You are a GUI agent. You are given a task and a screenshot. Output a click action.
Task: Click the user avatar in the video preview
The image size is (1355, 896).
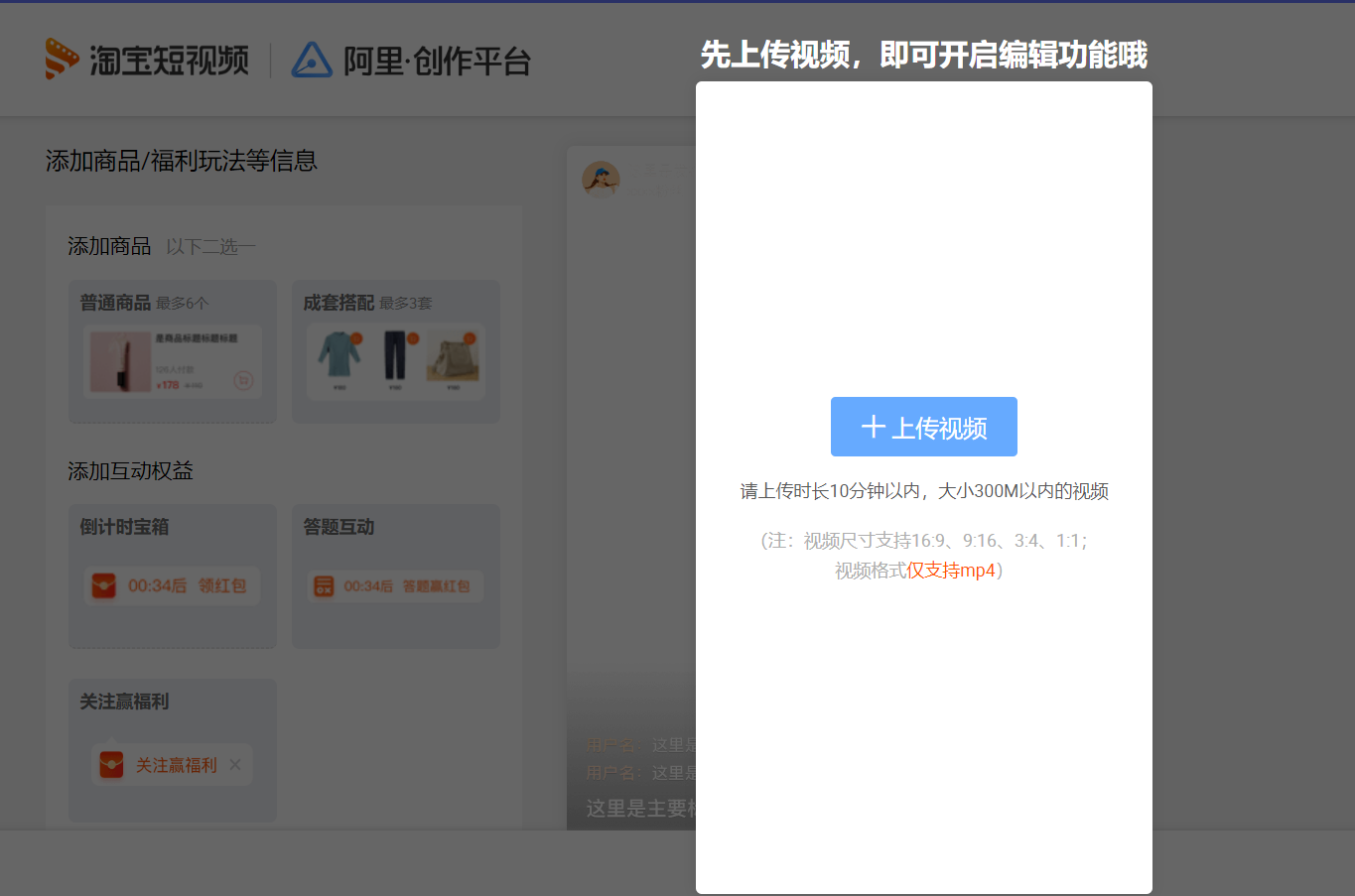601,180
